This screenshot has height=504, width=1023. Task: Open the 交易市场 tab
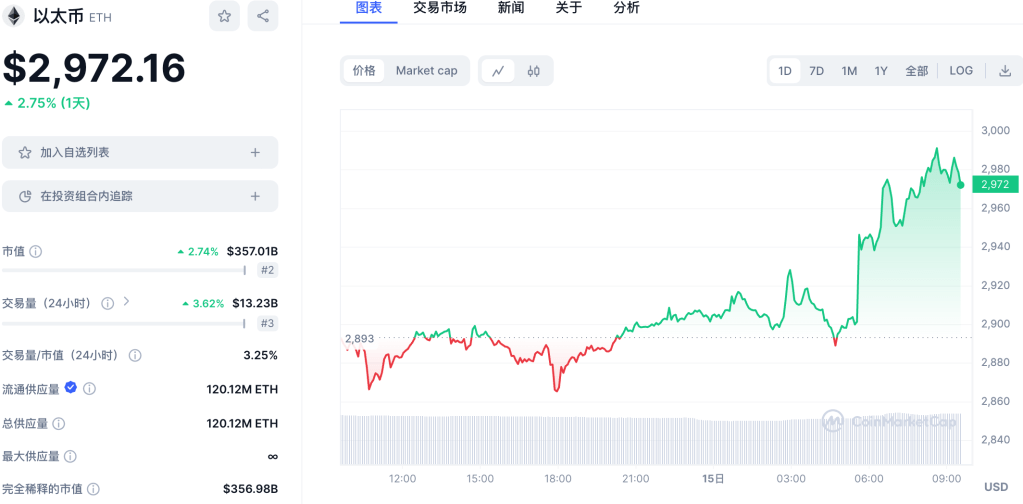439,8
